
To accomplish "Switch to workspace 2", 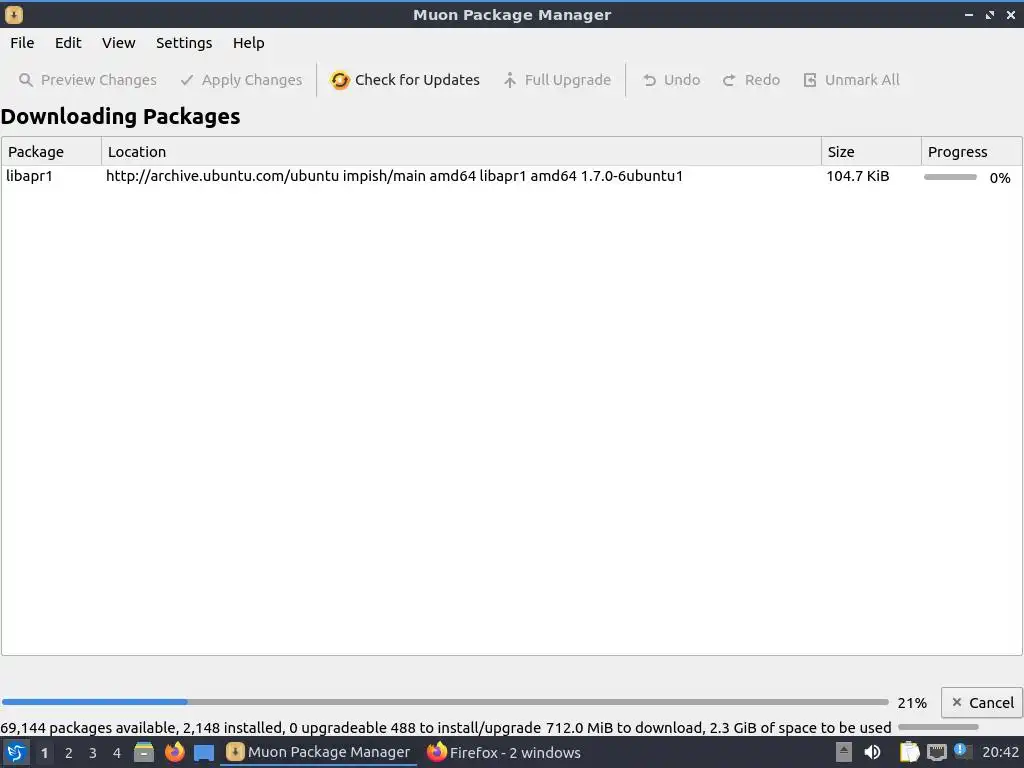I will pyautogui.click(x=69, y=753).
